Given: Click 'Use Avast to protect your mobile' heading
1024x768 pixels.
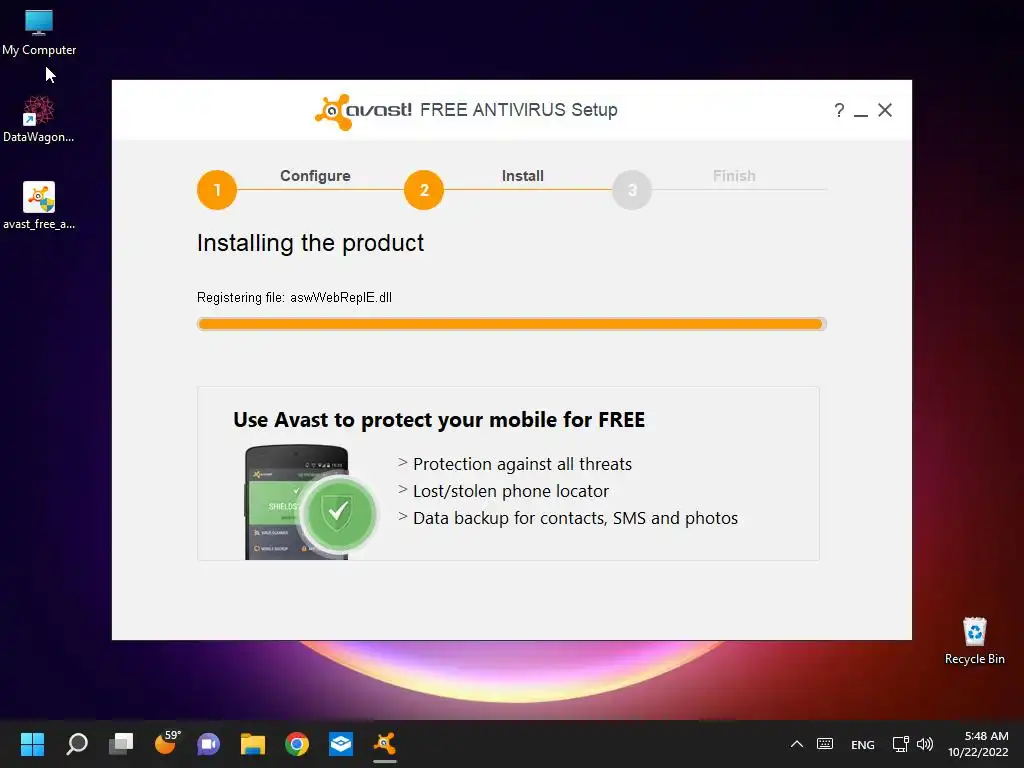Looking at the screenshot, I should pyautogui.click(x=439, y=419).
